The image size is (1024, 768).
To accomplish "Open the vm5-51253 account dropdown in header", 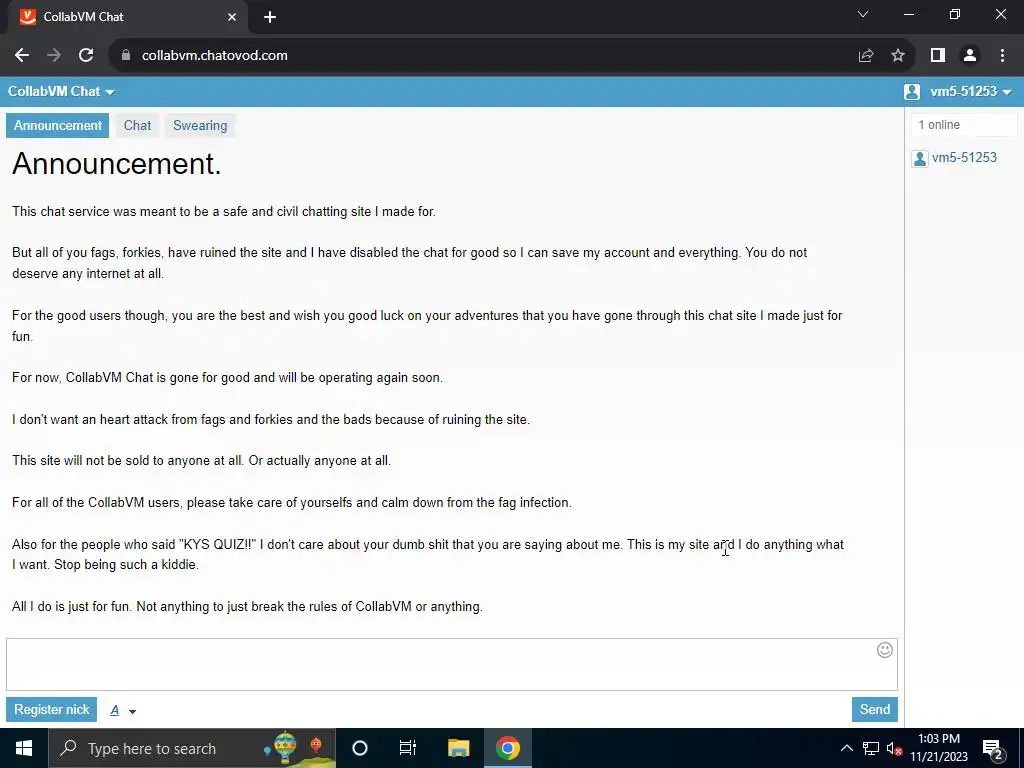I will click(971, 91).
